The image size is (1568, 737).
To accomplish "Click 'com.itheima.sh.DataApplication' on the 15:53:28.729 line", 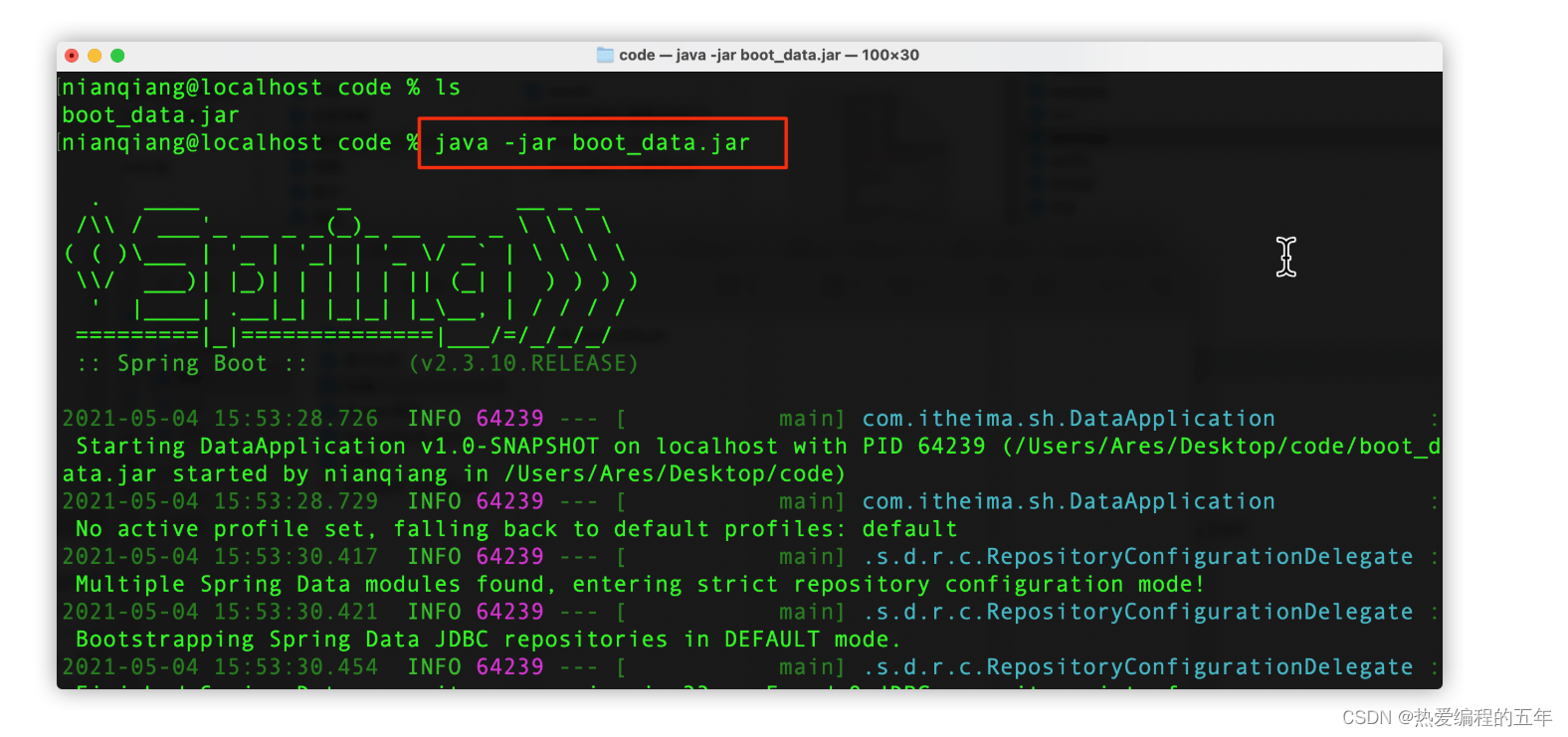I will [1069, 501].
